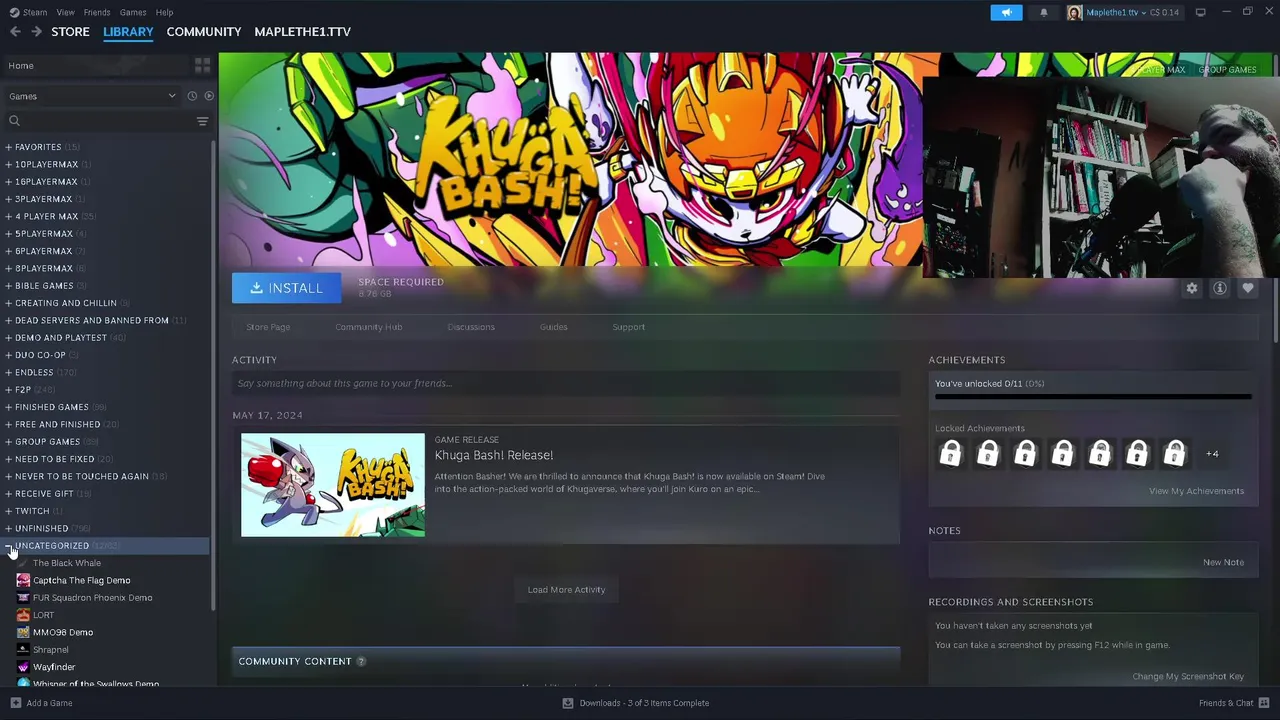This screenshot has width=1280, height=720.
Task: Click the library list scrollbar
Action: click(214, 375)
